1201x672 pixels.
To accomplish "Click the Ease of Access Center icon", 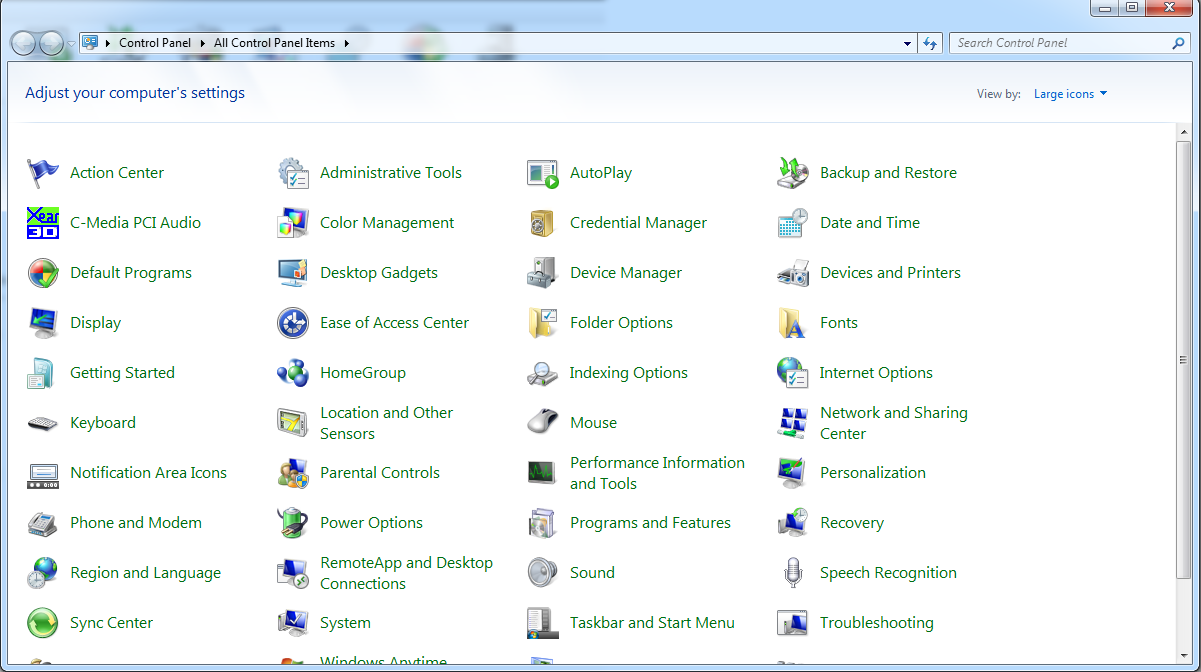I will pos(292,323).
